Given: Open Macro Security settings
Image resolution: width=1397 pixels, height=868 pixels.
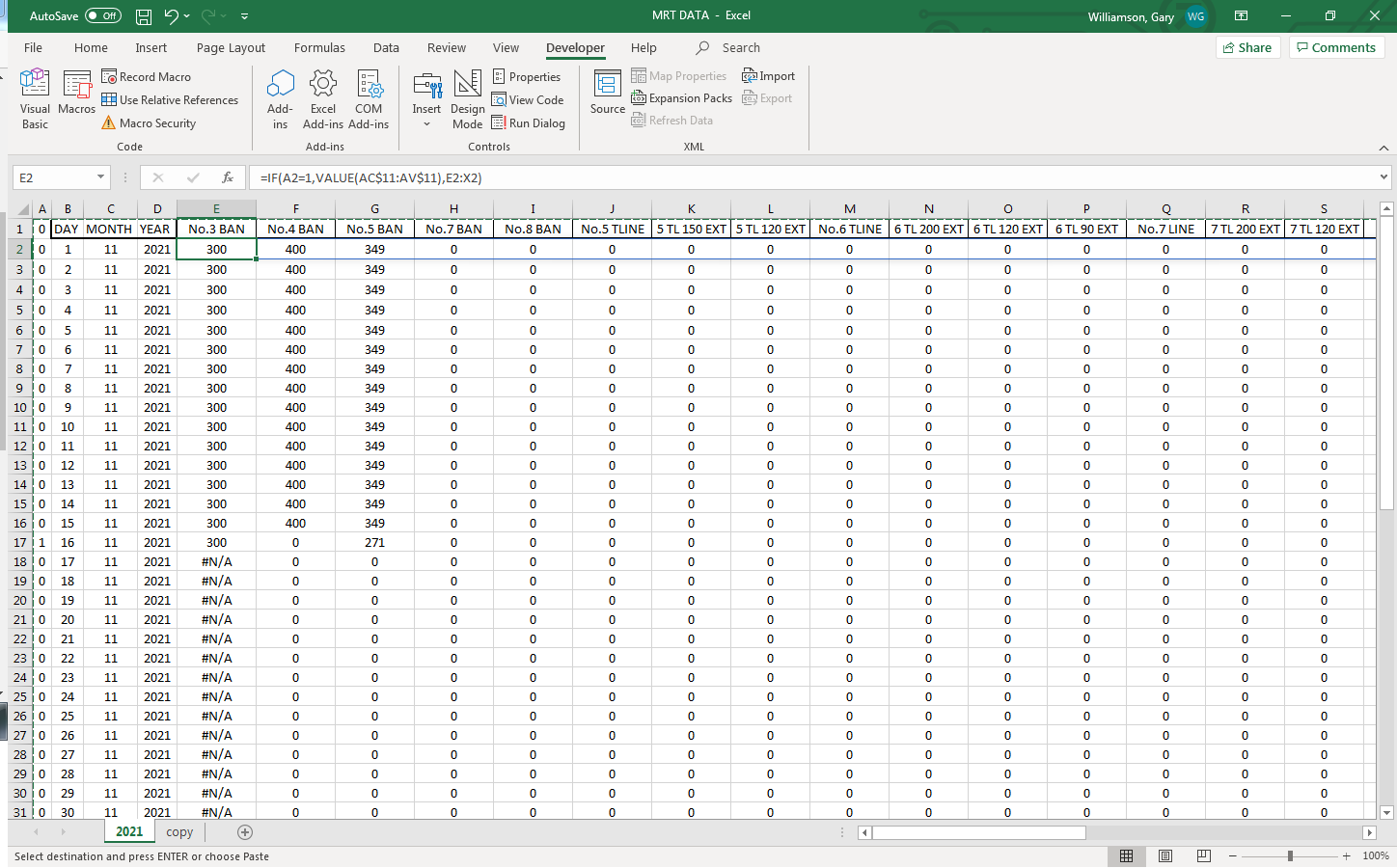Looking at the screenshot, I should point(149,123).
